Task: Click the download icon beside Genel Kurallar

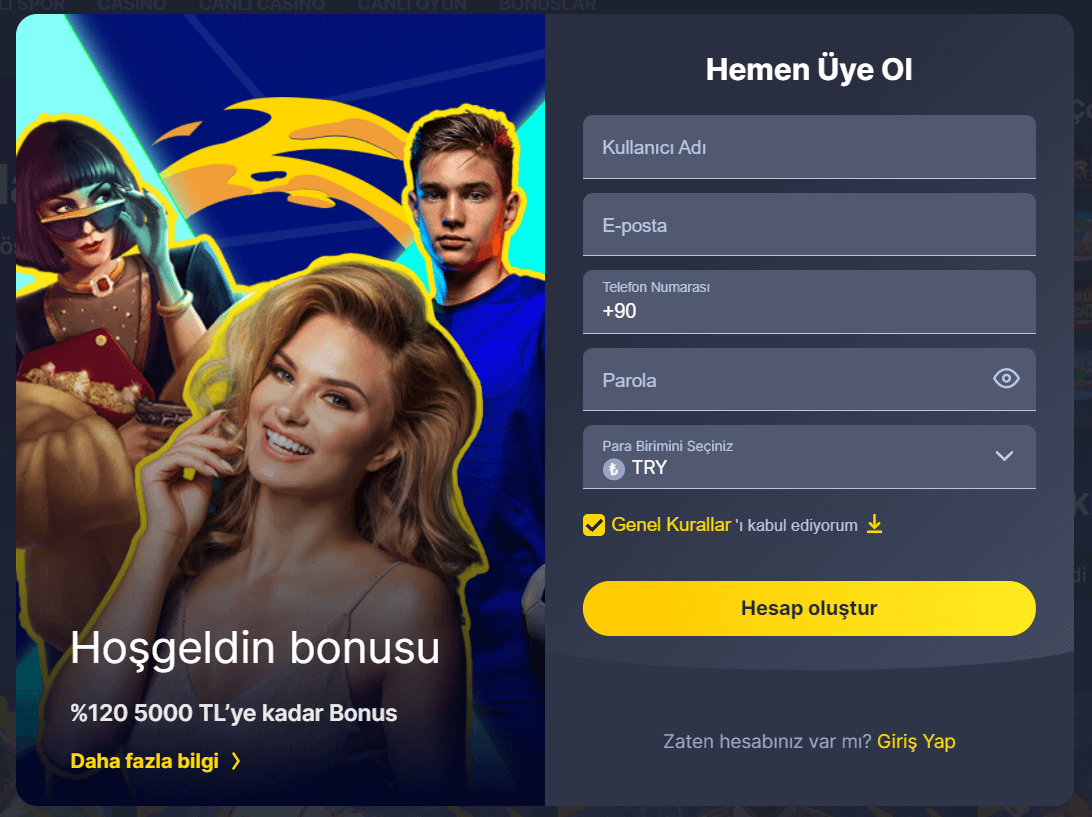Action: click(x=875, y=524)
